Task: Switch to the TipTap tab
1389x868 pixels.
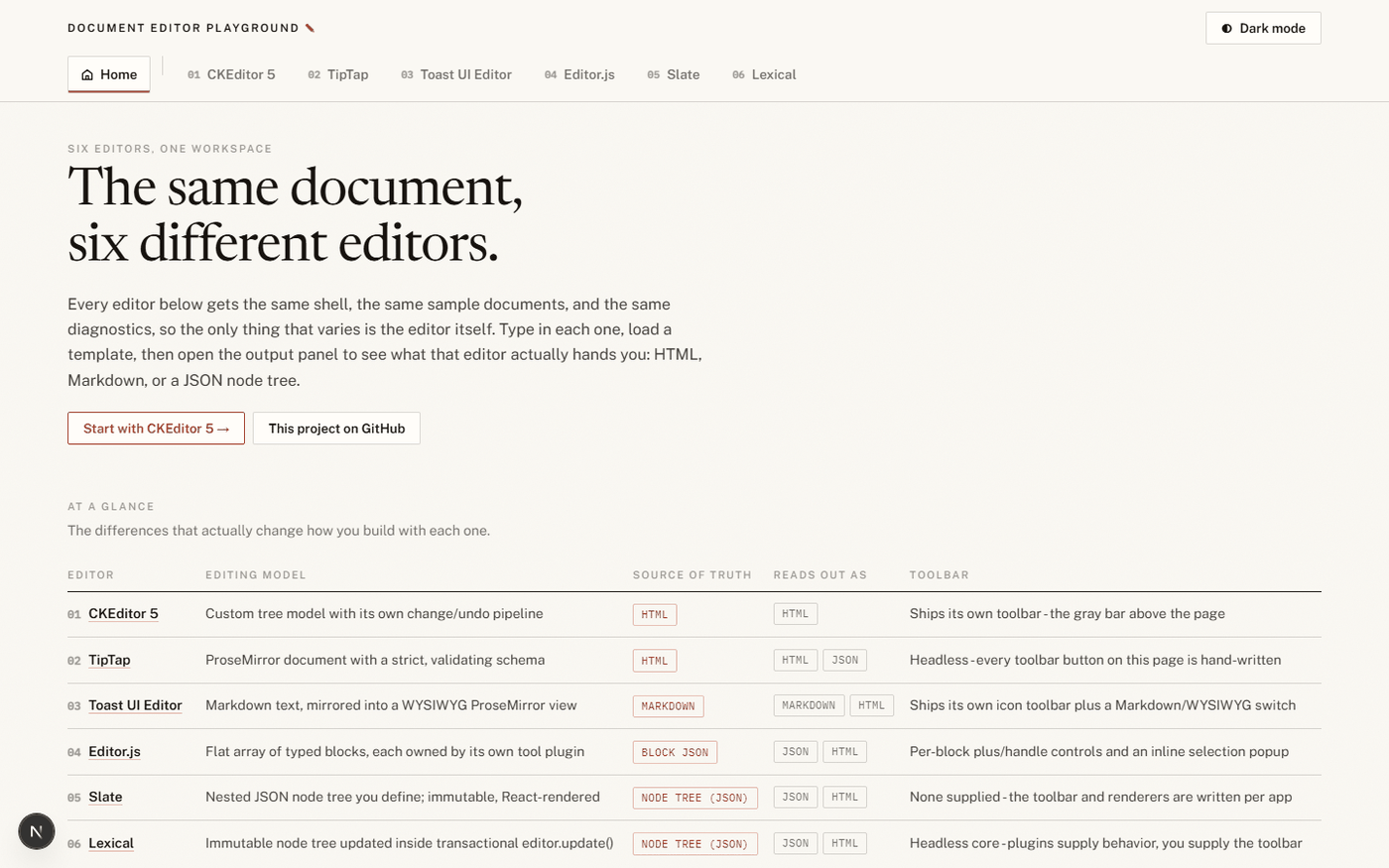Action: pos(338,74)
